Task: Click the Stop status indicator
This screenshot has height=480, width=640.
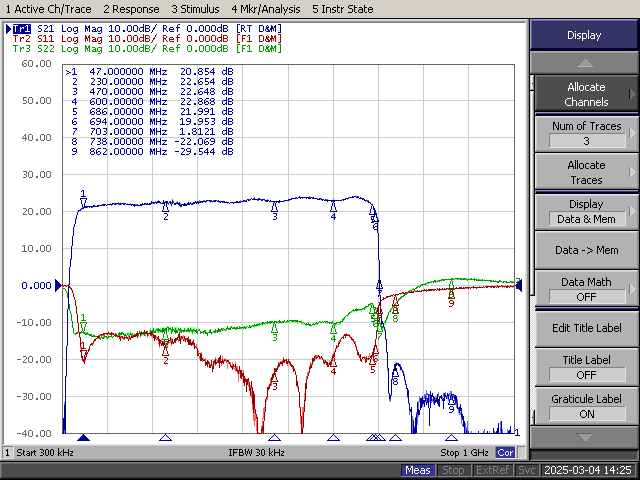Action: (x=453, y=470)
